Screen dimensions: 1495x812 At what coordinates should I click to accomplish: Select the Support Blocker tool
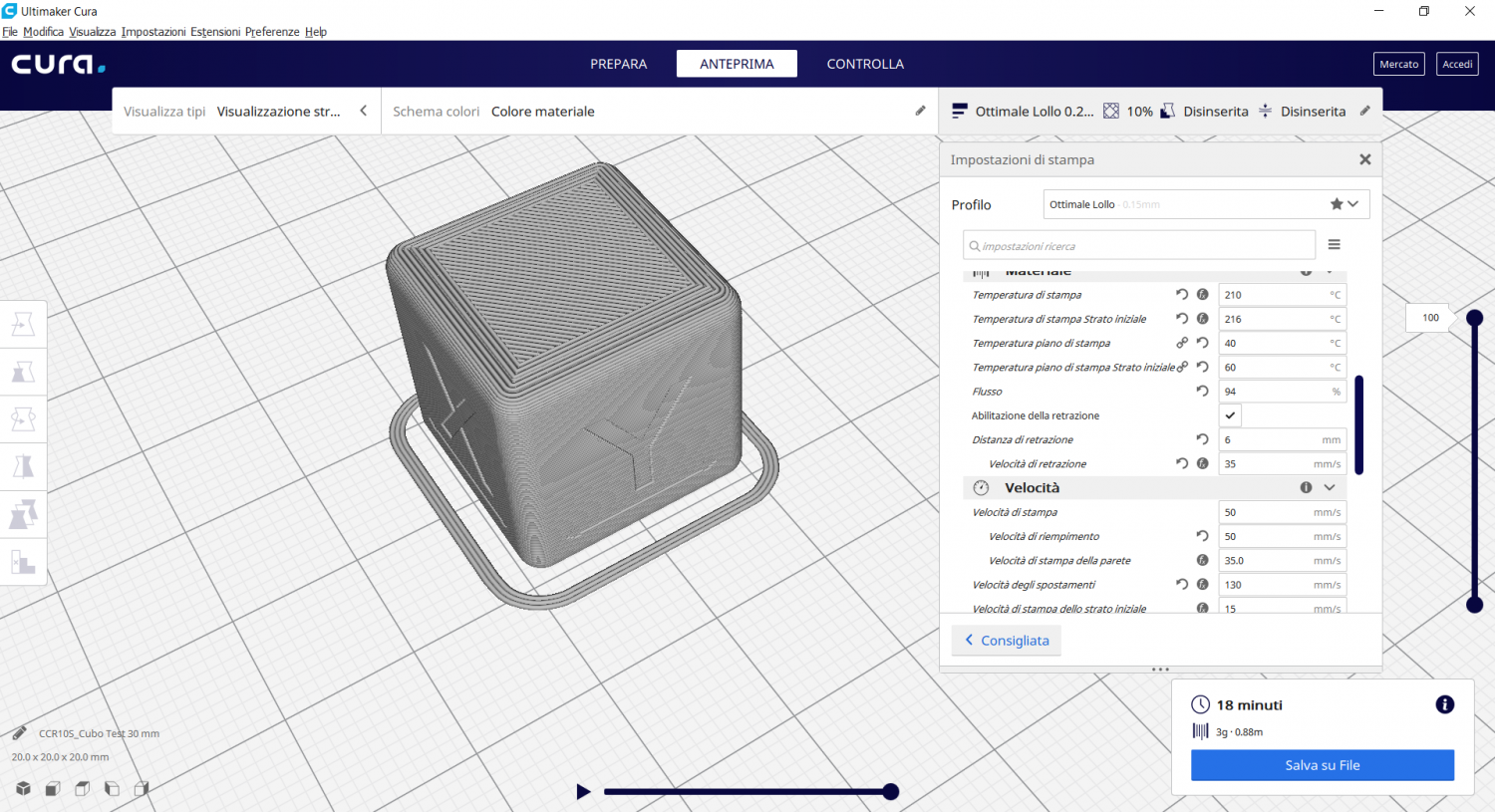tap(23, 562)
